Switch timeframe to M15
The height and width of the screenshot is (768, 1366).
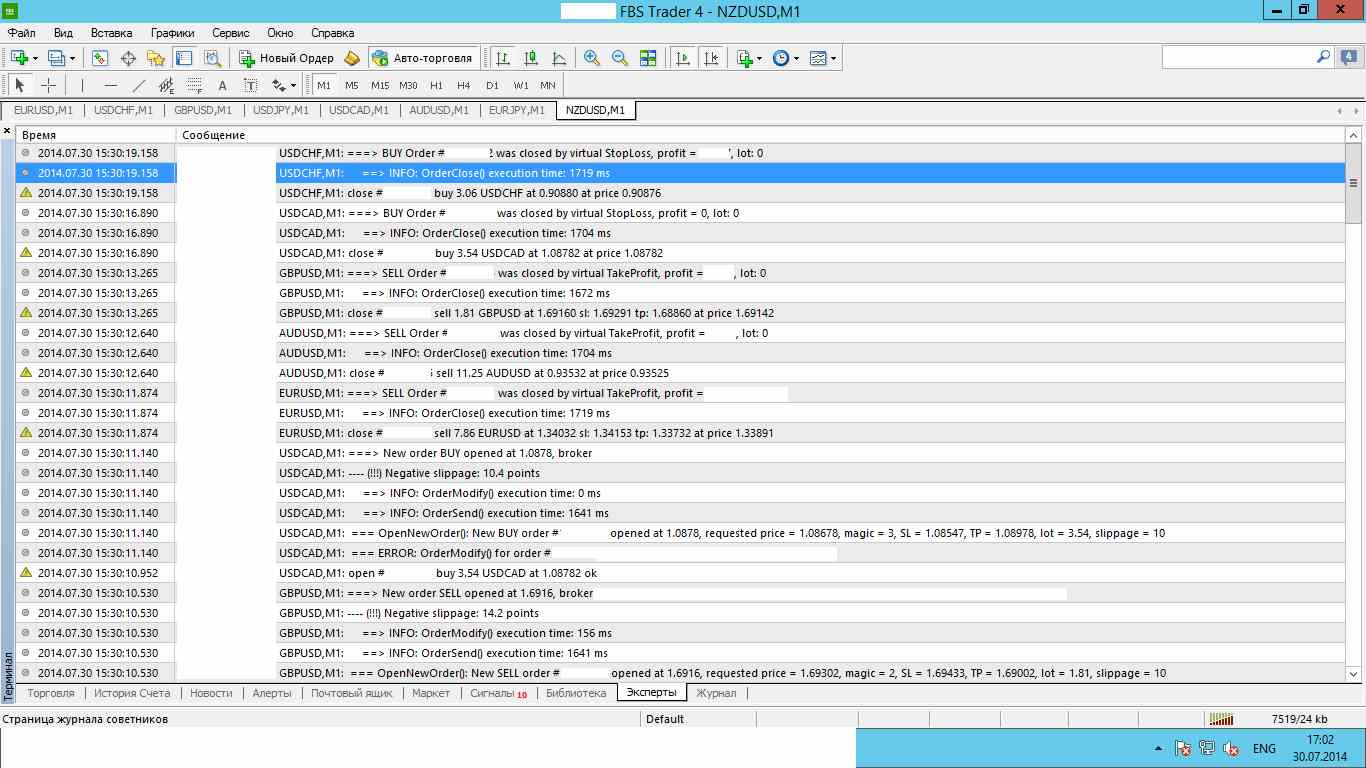tap(380, 85)
